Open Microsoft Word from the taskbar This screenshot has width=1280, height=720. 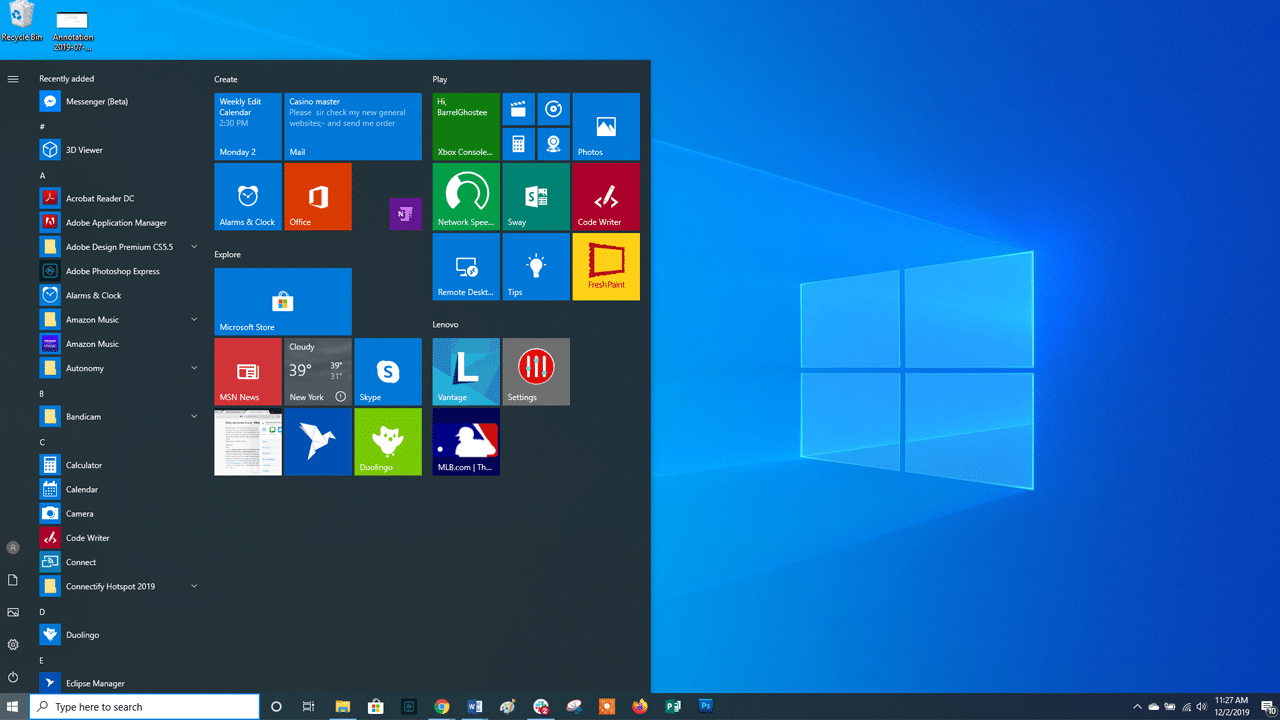point(474,706)
